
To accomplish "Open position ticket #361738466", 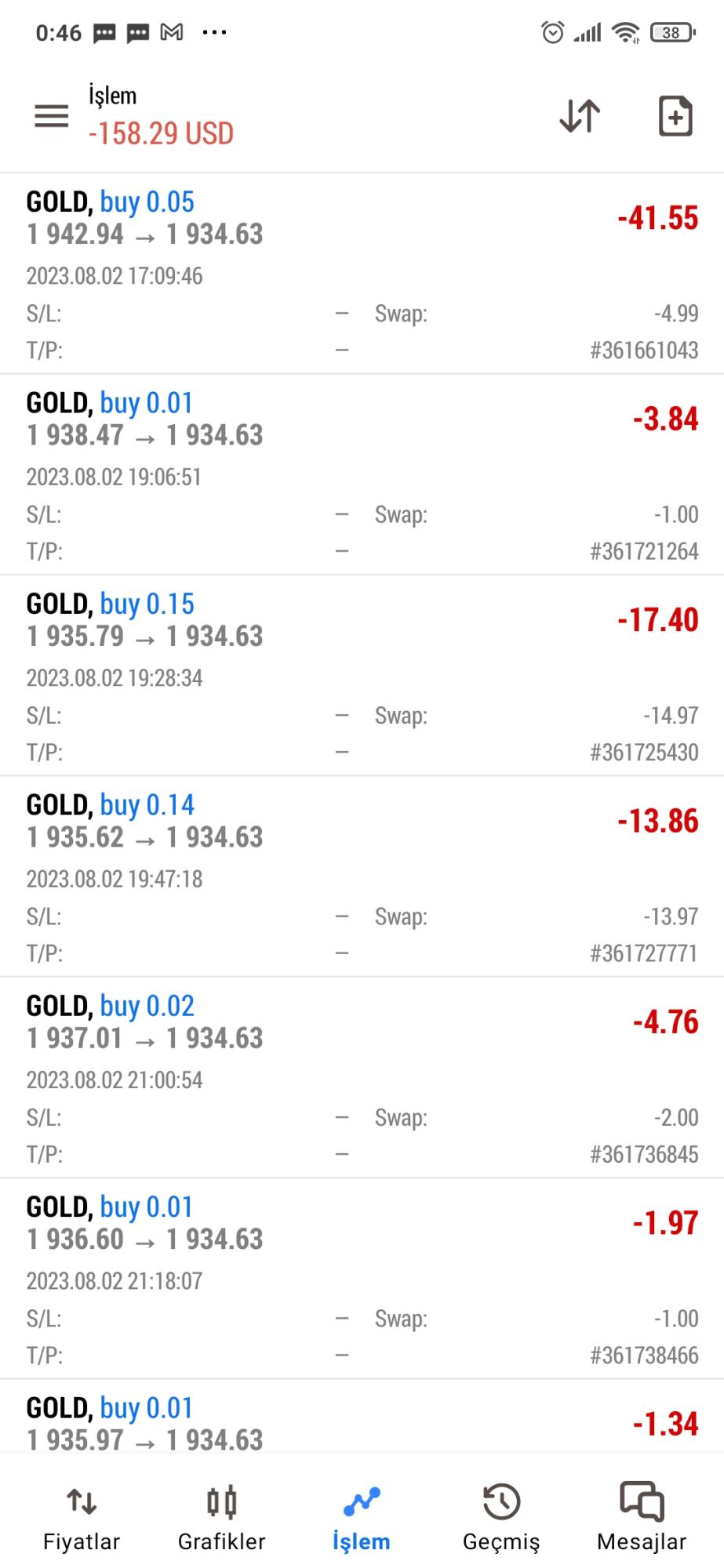I will pos(644,1356).
